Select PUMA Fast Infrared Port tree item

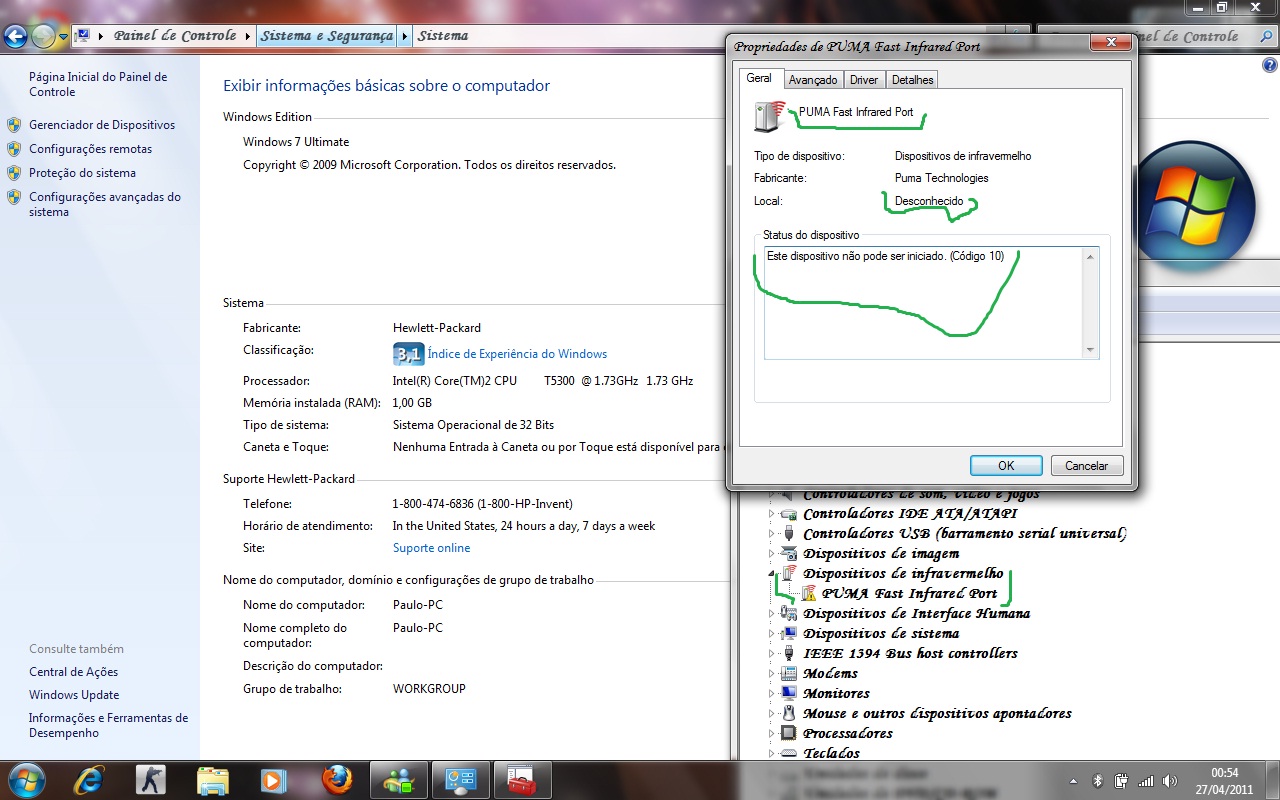[909, 594]
